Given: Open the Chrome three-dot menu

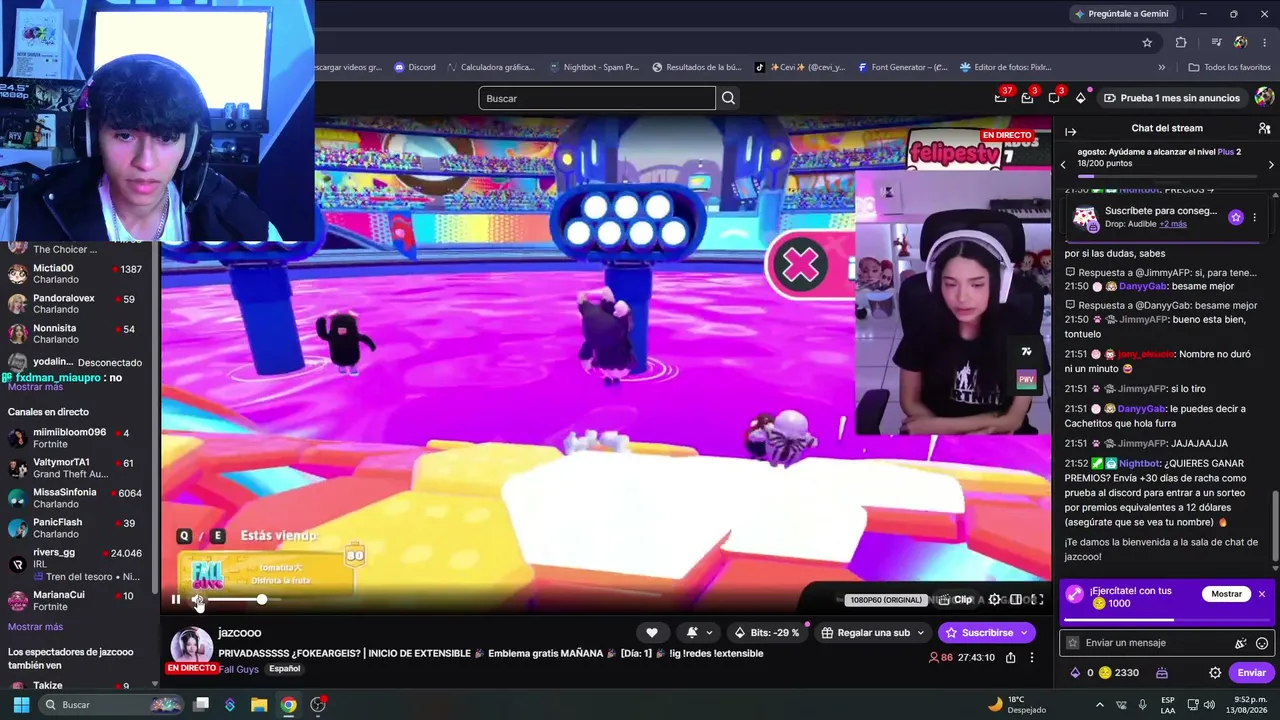Looking at the screenshot, I should pos(1264,42).
